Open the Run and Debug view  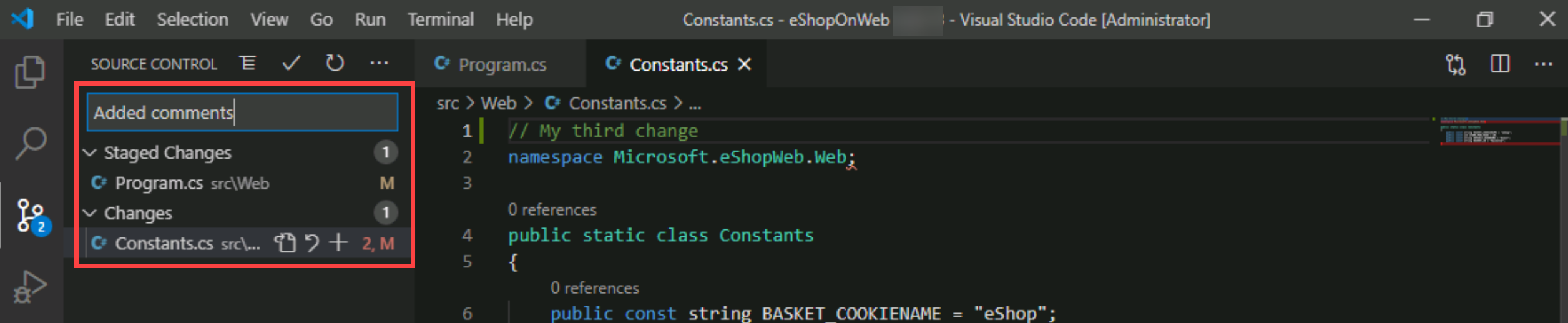[30, 287]
